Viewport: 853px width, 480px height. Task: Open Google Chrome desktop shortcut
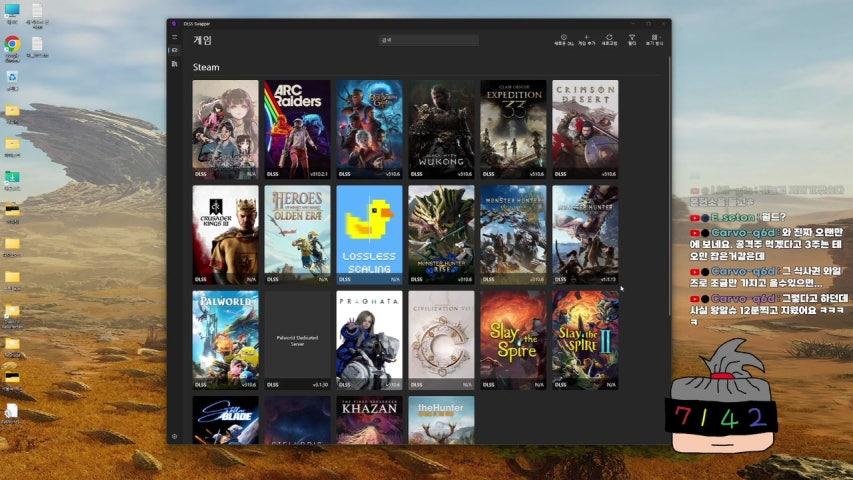(x=12, y=48)
